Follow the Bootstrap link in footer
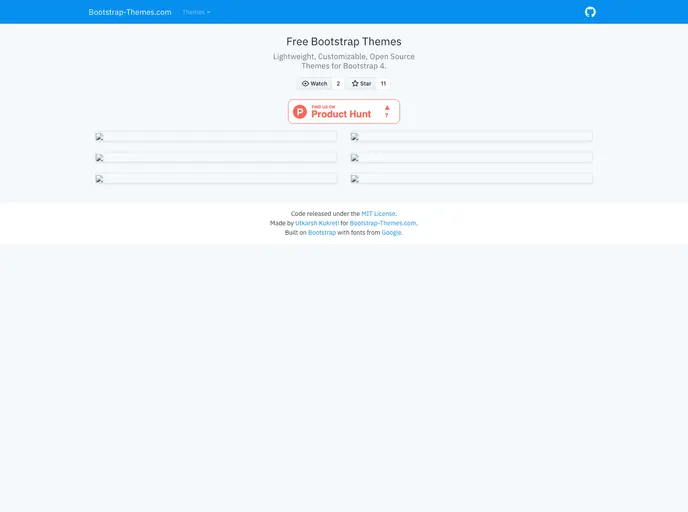 pyautogui.click(x=322, y=233)
